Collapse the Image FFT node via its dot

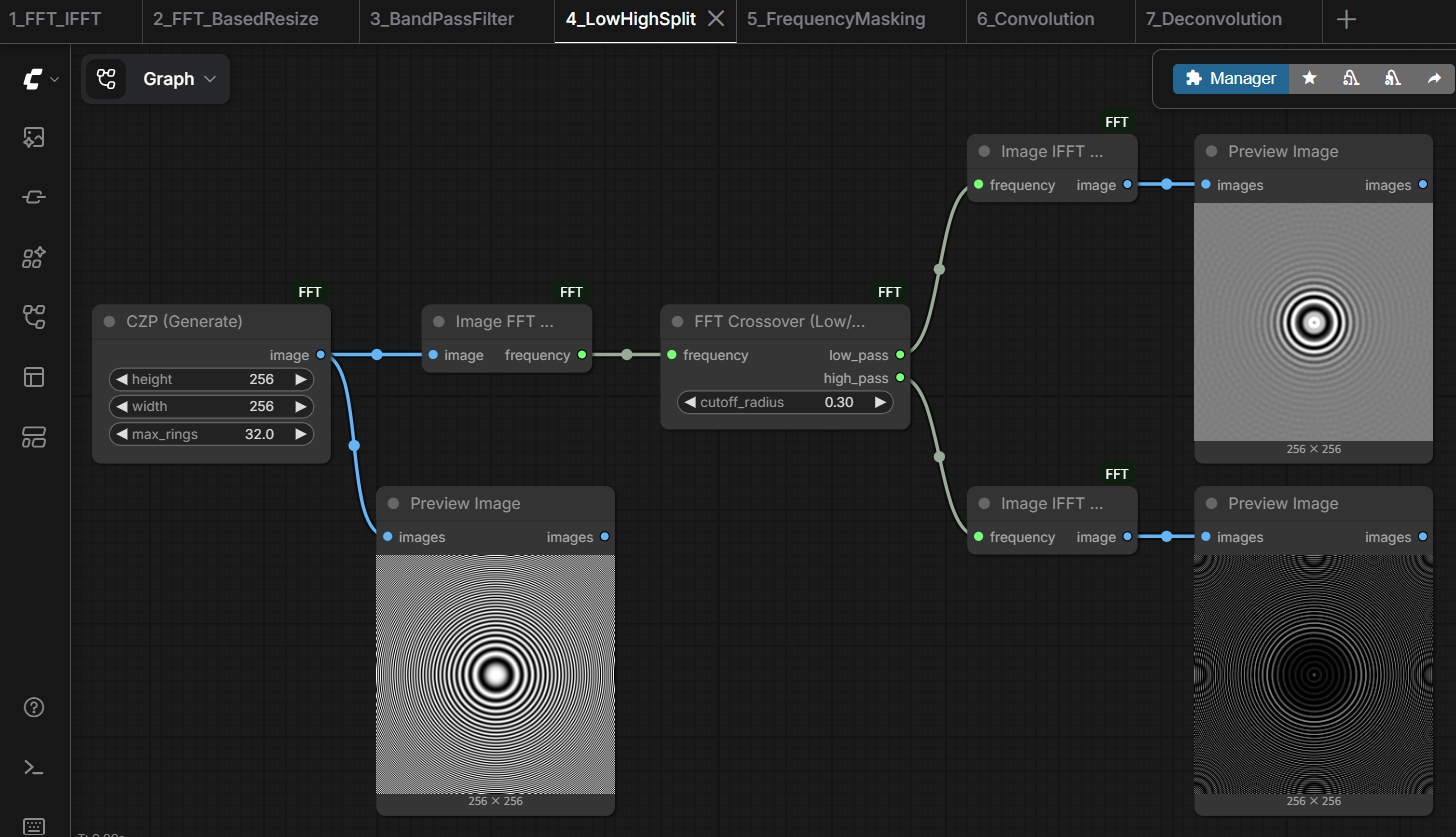(x=439, y=322)
